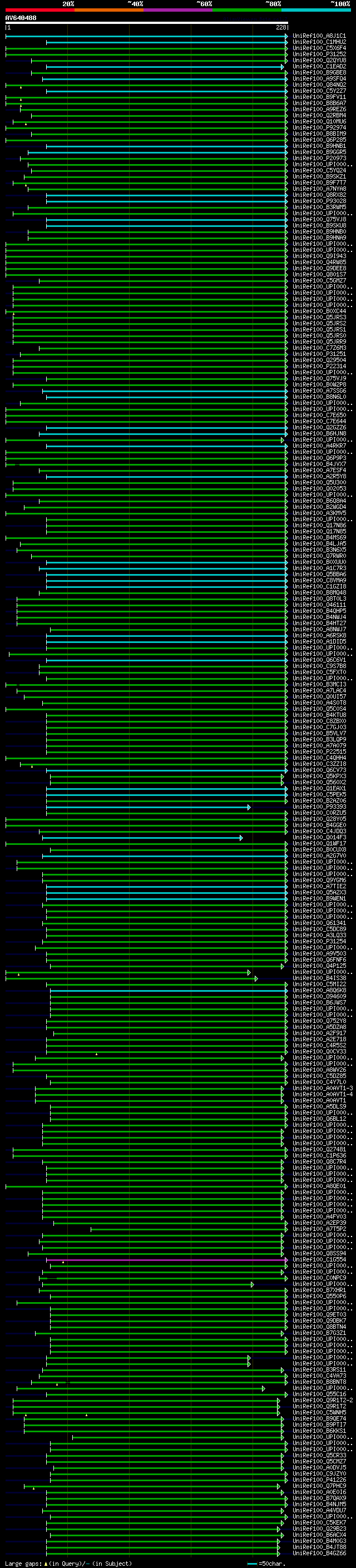Select label UniRef100_C4QHH4
Viewport: 356px width, 1568px height.
tap(319, 758)
